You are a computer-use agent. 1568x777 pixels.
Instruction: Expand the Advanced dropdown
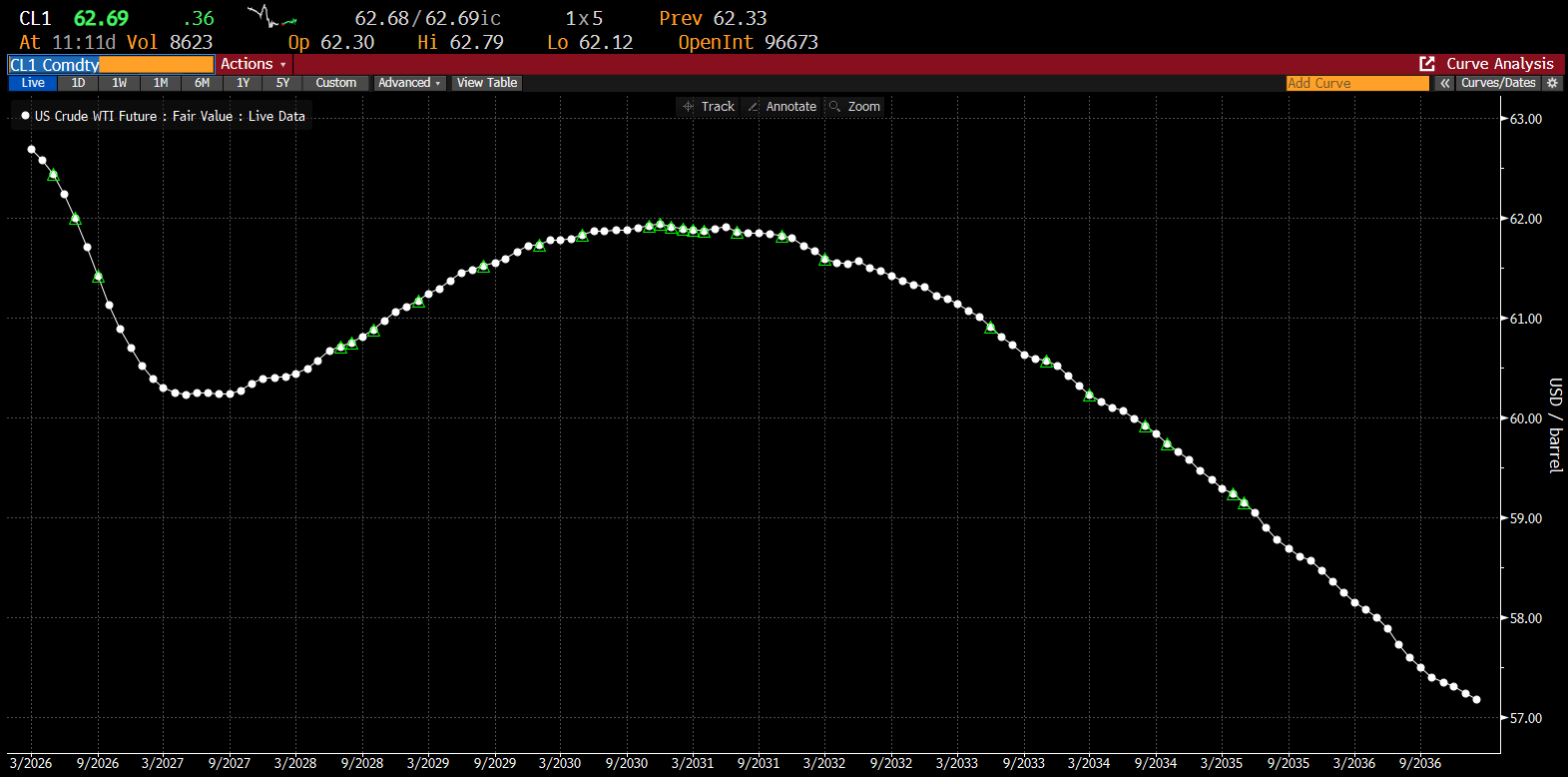[409, 83]
